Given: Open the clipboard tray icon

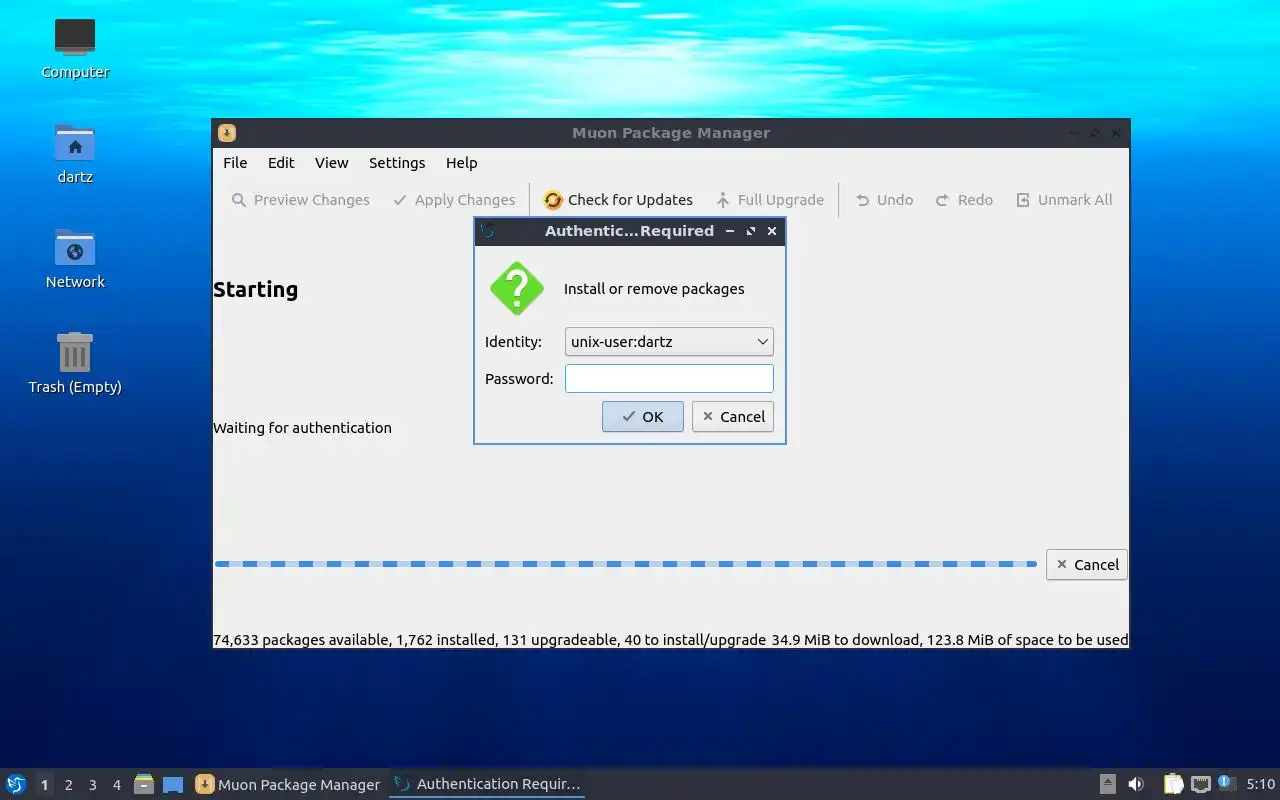Looking at the screenshot, I should pos(1173,784).
